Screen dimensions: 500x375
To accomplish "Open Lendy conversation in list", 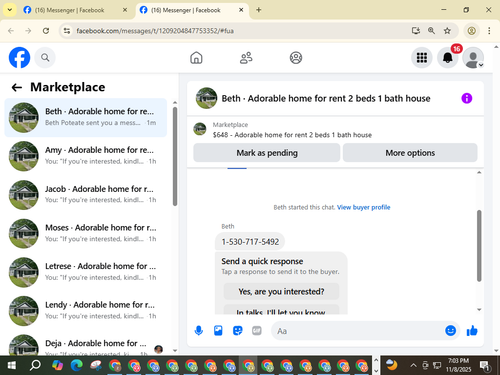I will tap(86, 311).
